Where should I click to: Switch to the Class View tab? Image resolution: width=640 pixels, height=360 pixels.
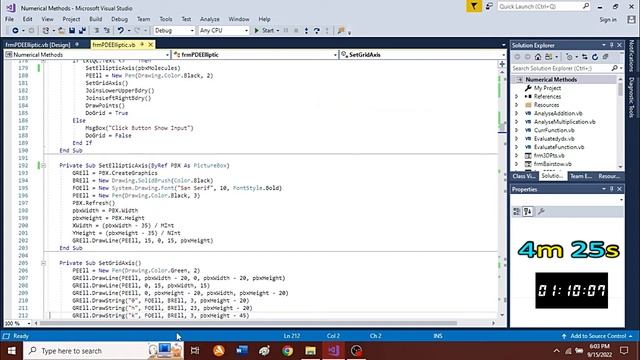pyautogui.click(x=524, y=176)
